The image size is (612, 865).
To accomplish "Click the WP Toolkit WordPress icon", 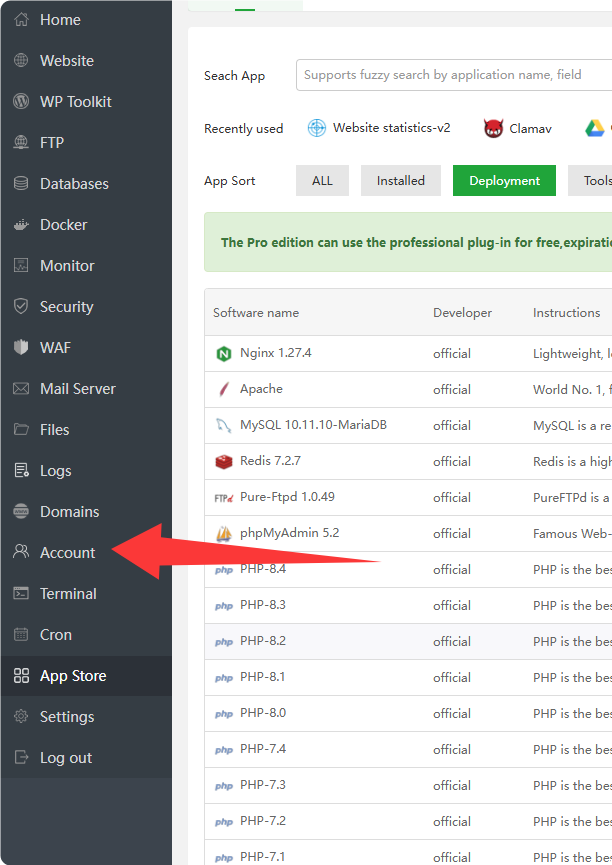I will [x=21, y=101].
